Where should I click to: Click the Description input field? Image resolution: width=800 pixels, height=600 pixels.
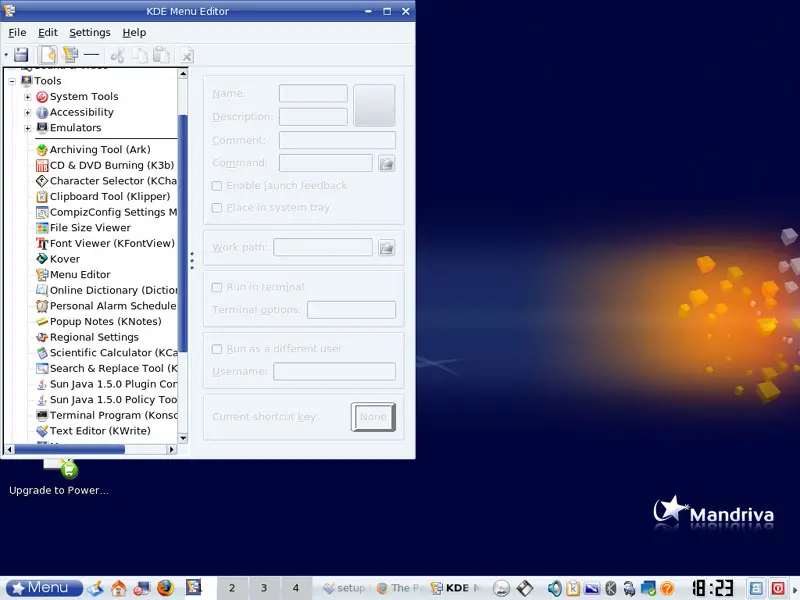[313, 117]
